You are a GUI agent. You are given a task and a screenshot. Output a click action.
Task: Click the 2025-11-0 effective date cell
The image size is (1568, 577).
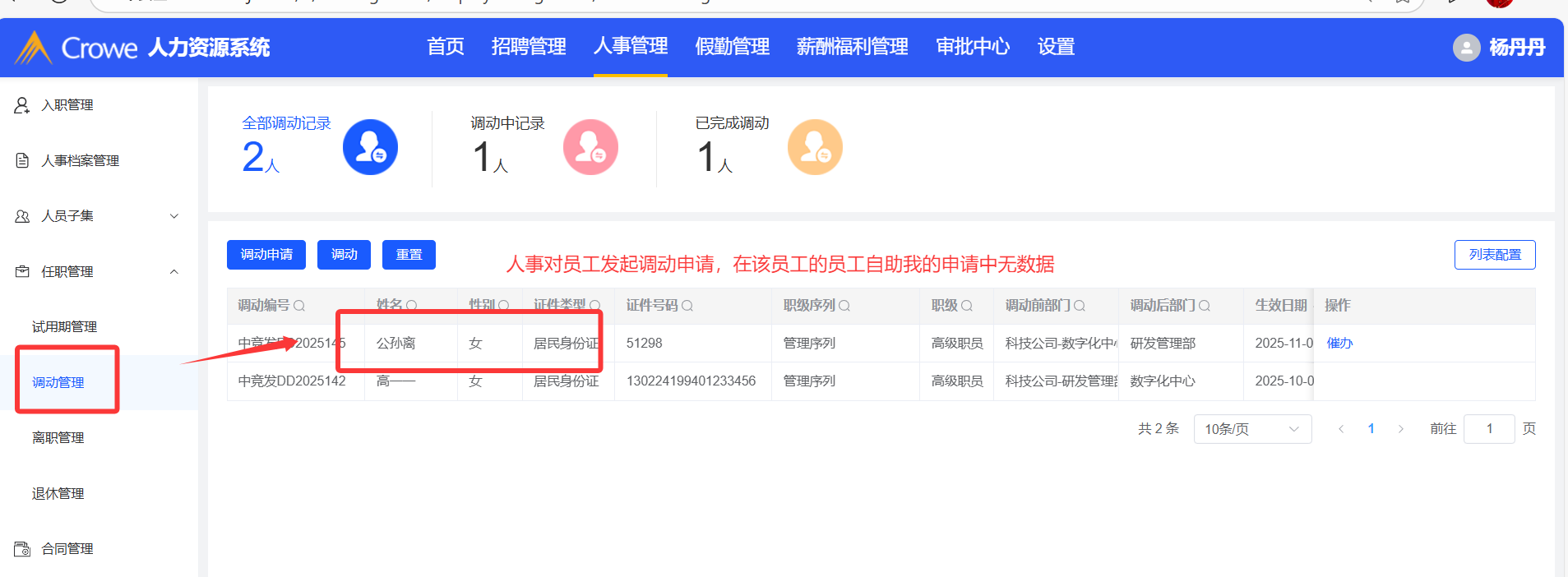coord(1284,344)
